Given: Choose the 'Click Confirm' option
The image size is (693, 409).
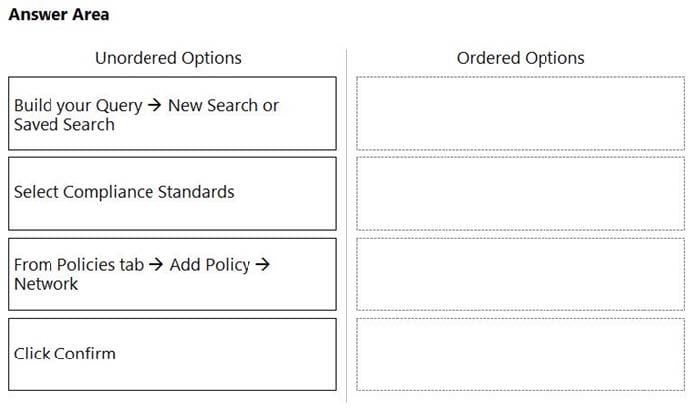Looking at the screenshot, I should point(172,354).
